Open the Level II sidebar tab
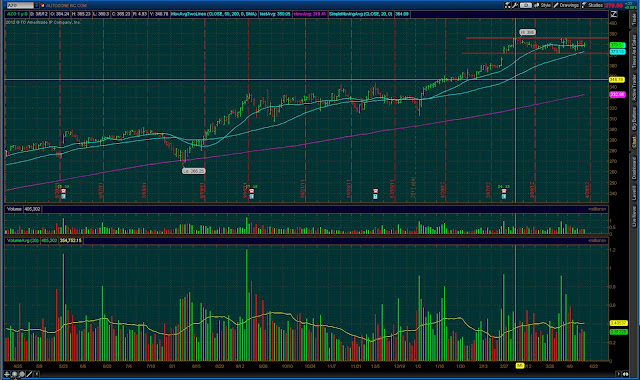This screenshot has width=640, height=380. tap(634, 193)
